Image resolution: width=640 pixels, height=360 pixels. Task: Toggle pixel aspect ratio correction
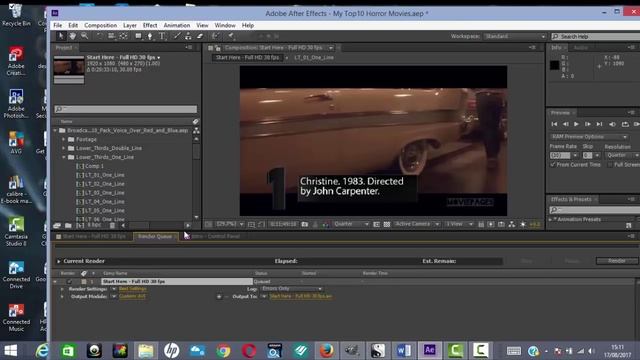[481, 224]
